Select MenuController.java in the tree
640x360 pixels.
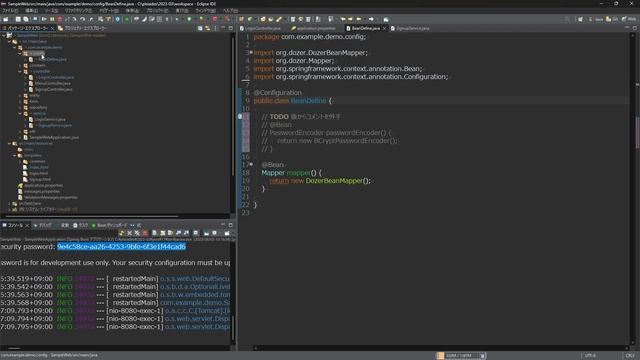click(x=49, y=83)
